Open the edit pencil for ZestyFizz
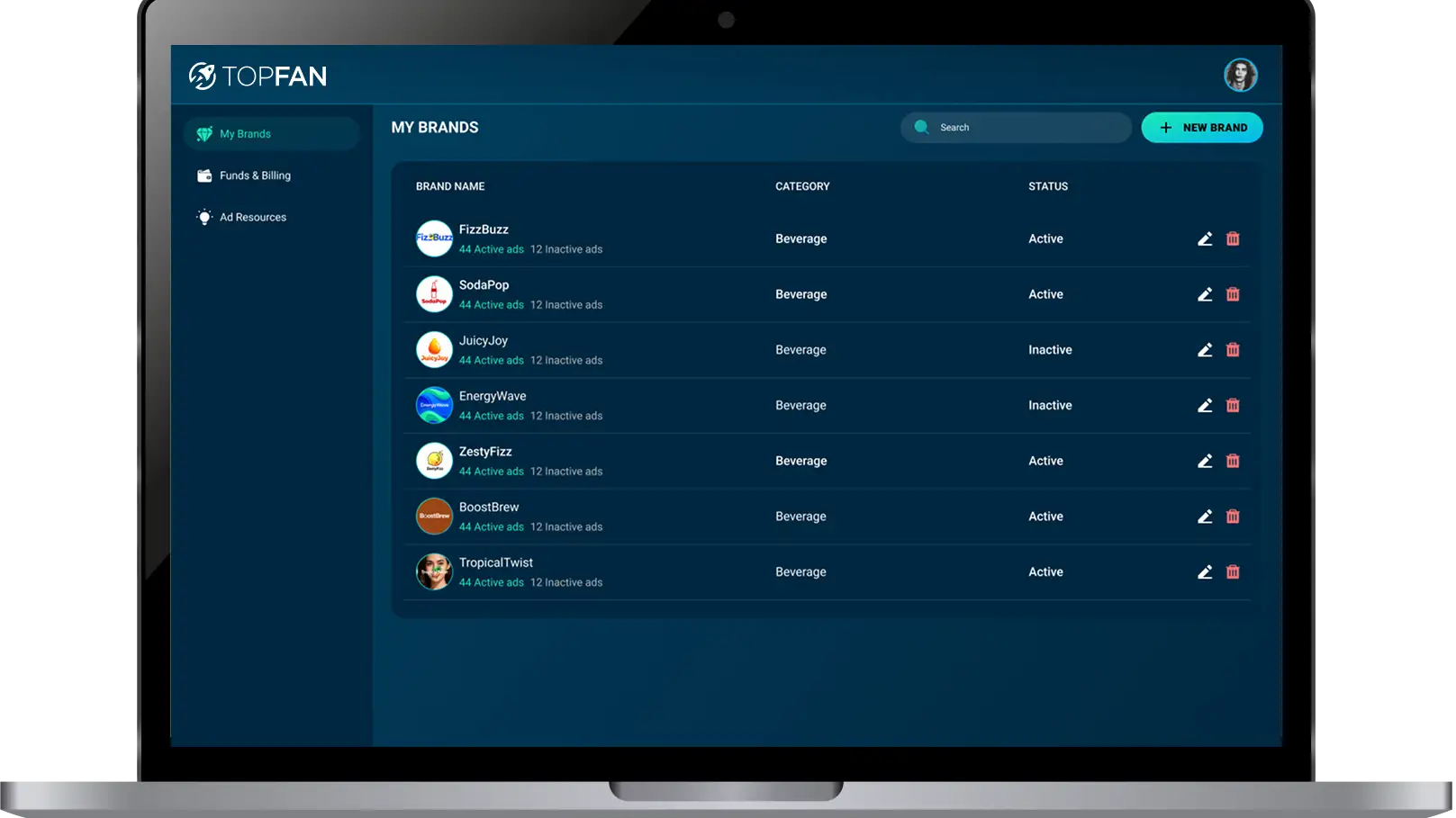This screenshot has height=818, width=1456. (x=1205, y=461)
